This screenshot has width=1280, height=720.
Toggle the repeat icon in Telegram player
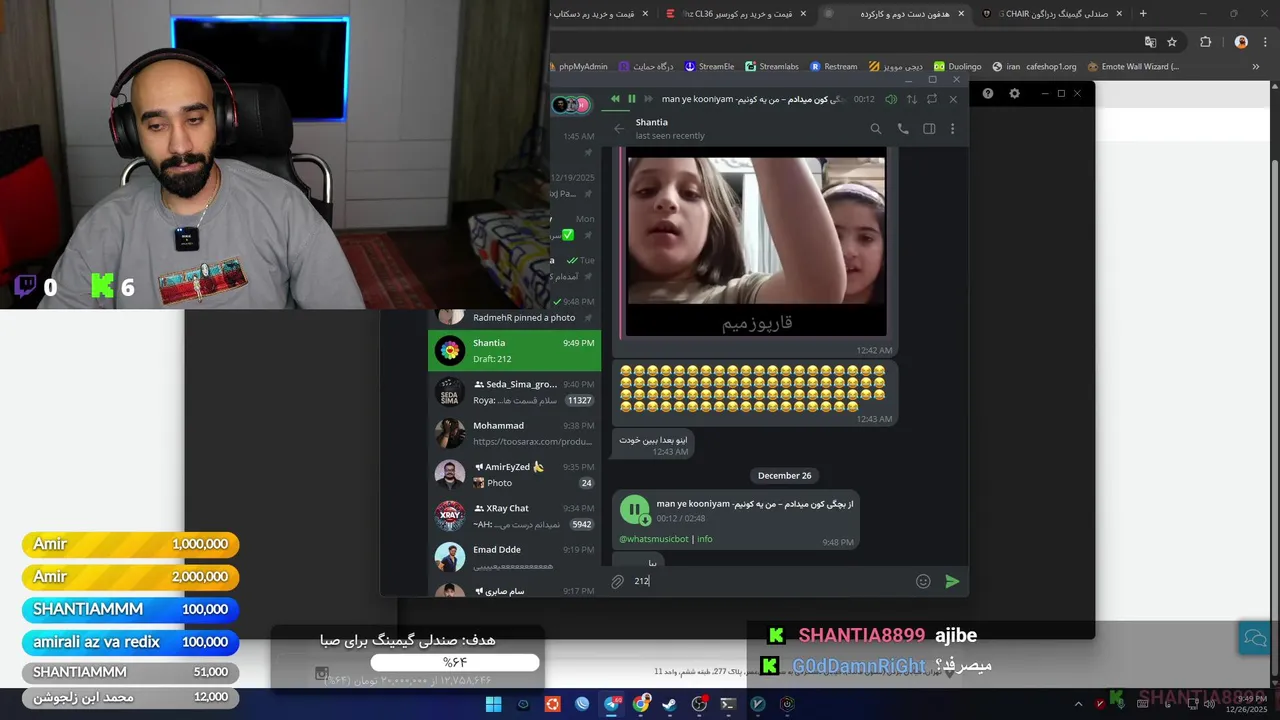(x=932, y=99)
